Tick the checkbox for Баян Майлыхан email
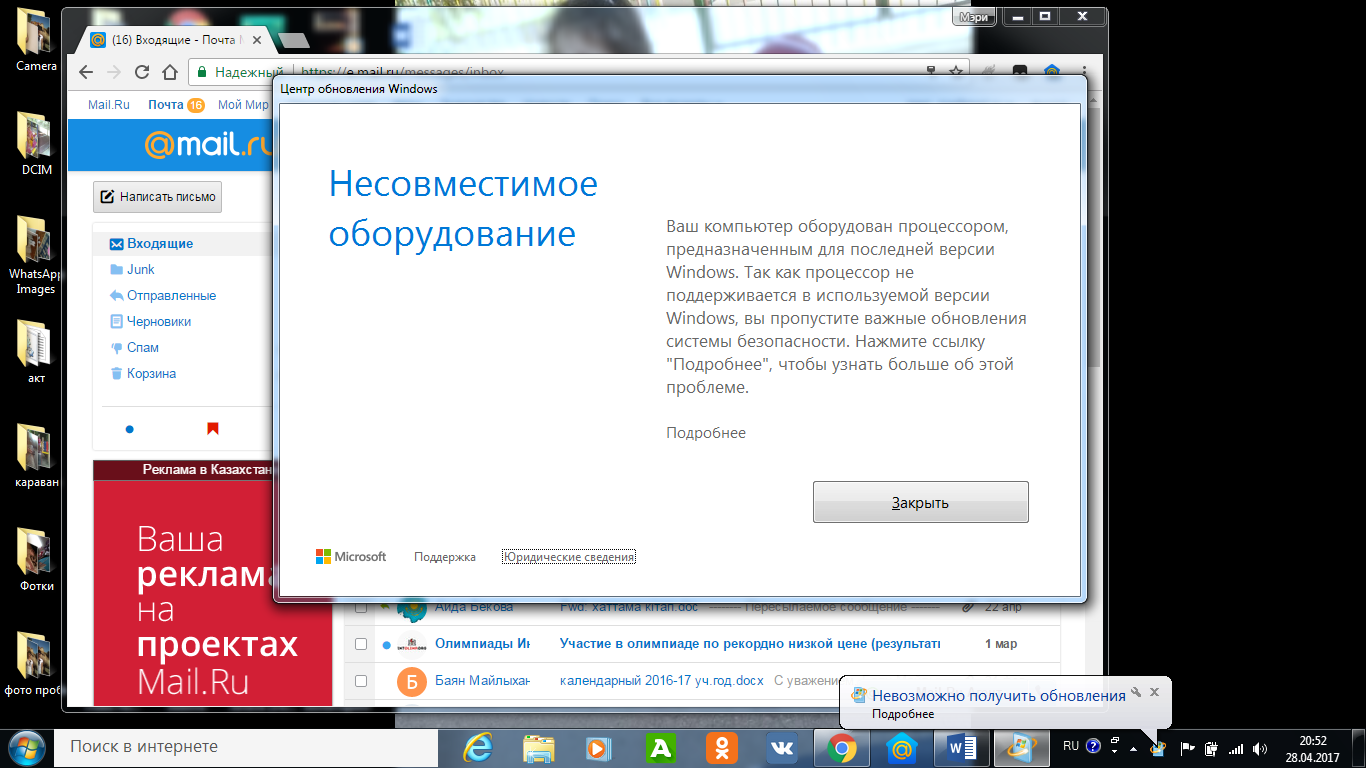Image resolution: width=1366 pixels, height=768 pixels. (361, 680)
